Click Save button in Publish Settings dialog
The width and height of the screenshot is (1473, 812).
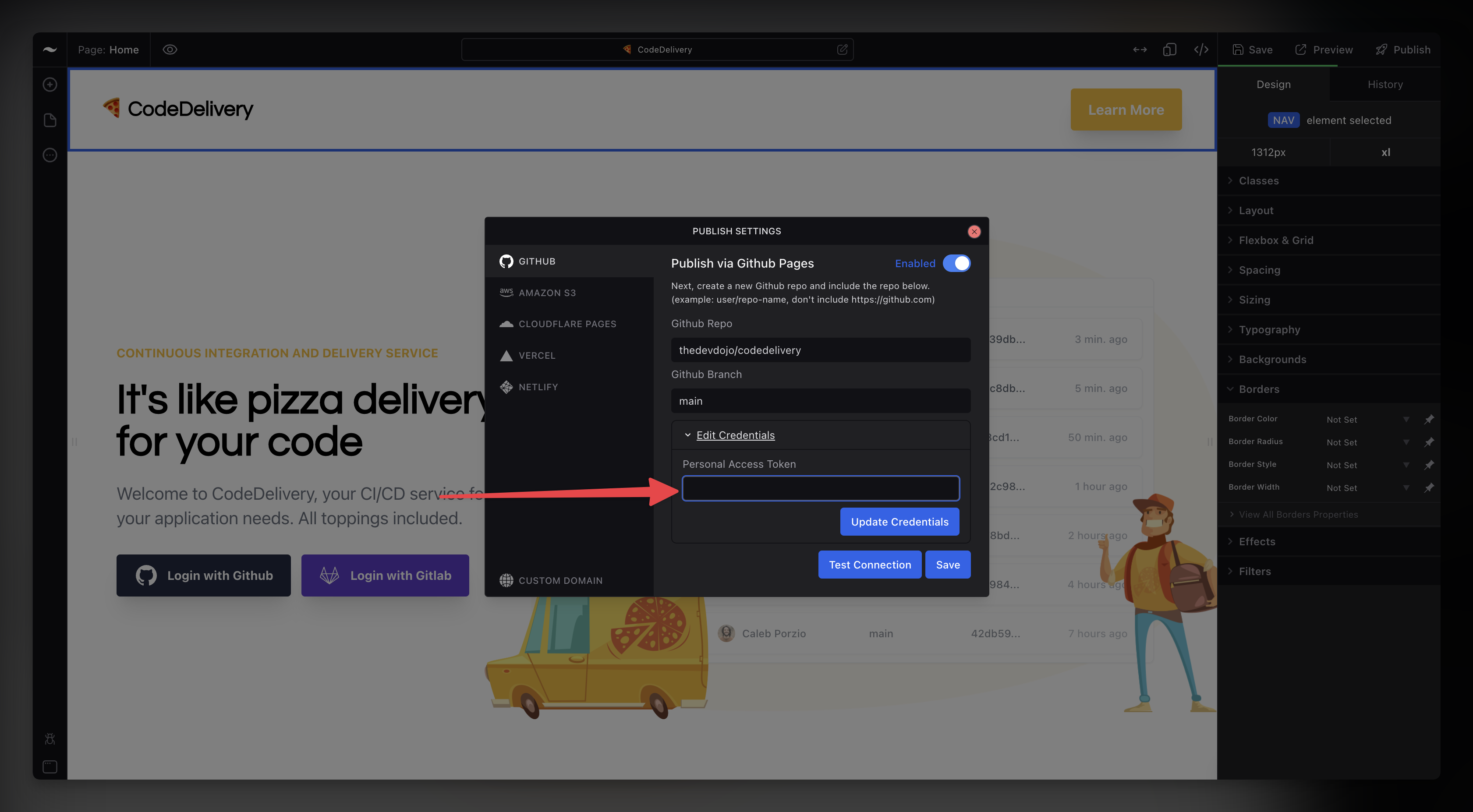tap(948, 565)
